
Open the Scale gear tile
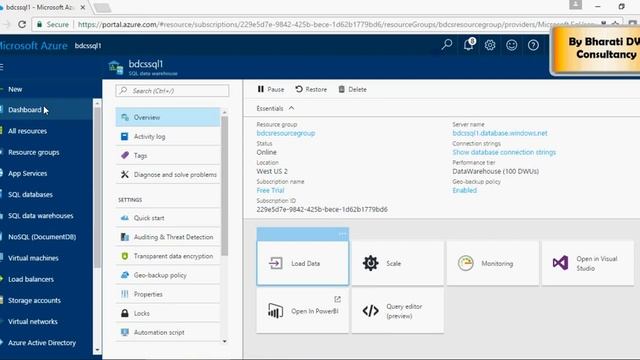pyautogui.click(x=398, y=263)
